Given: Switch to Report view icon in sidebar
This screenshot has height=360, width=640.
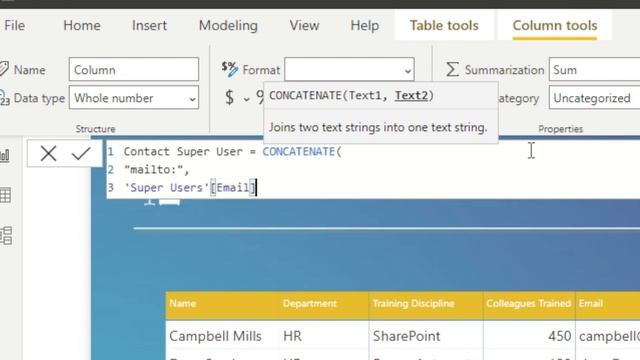Looking at the screenshot, I should coord(5,155).
